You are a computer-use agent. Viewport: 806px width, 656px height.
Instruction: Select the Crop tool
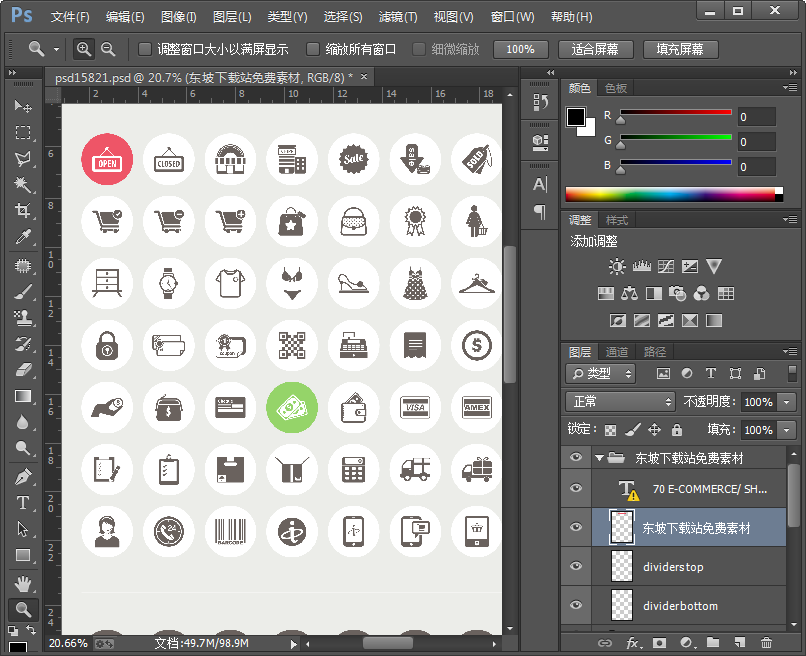22,211
